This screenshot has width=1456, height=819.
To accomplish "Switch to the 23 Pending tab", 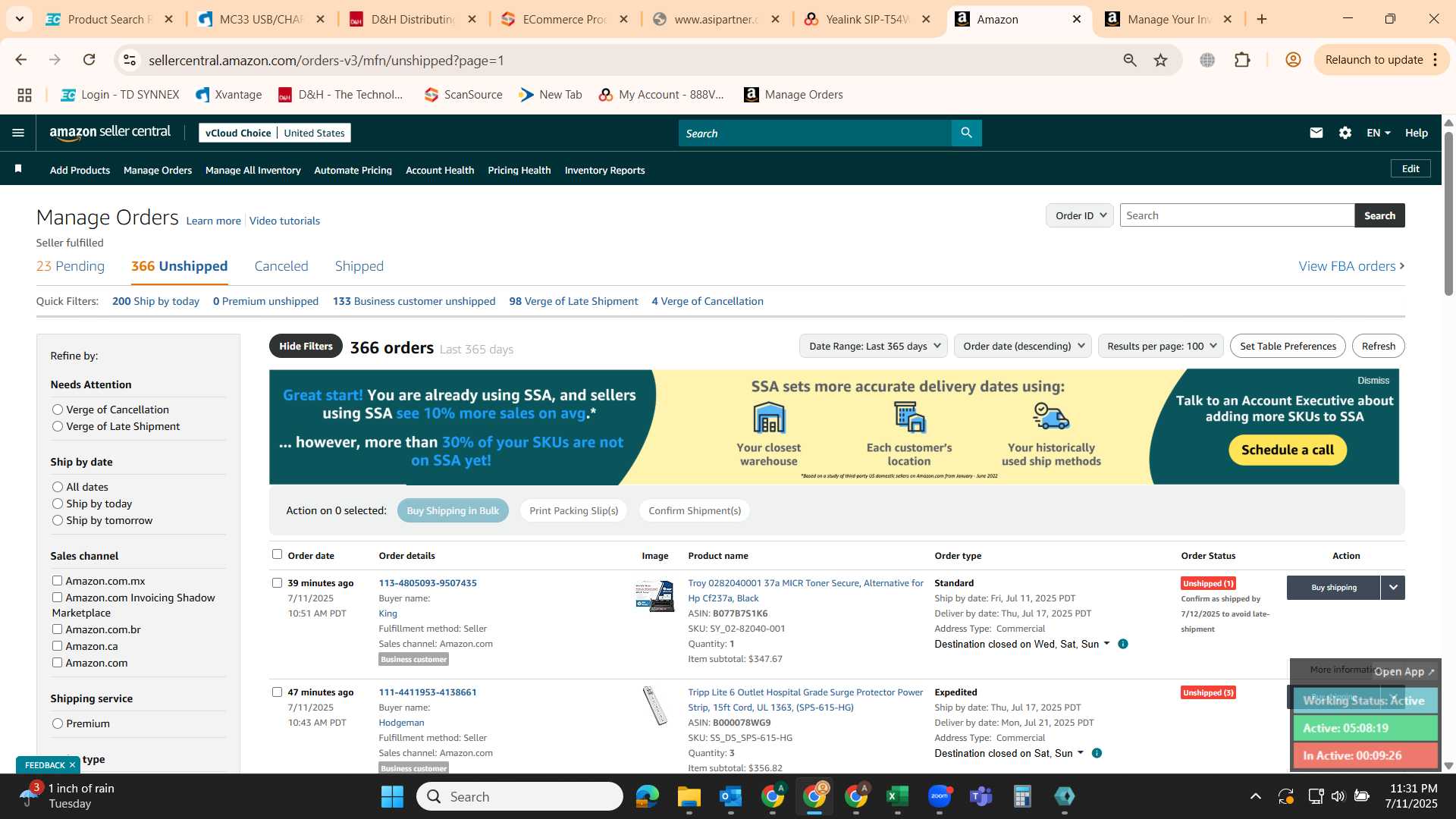I will click(x=71, y=266).
